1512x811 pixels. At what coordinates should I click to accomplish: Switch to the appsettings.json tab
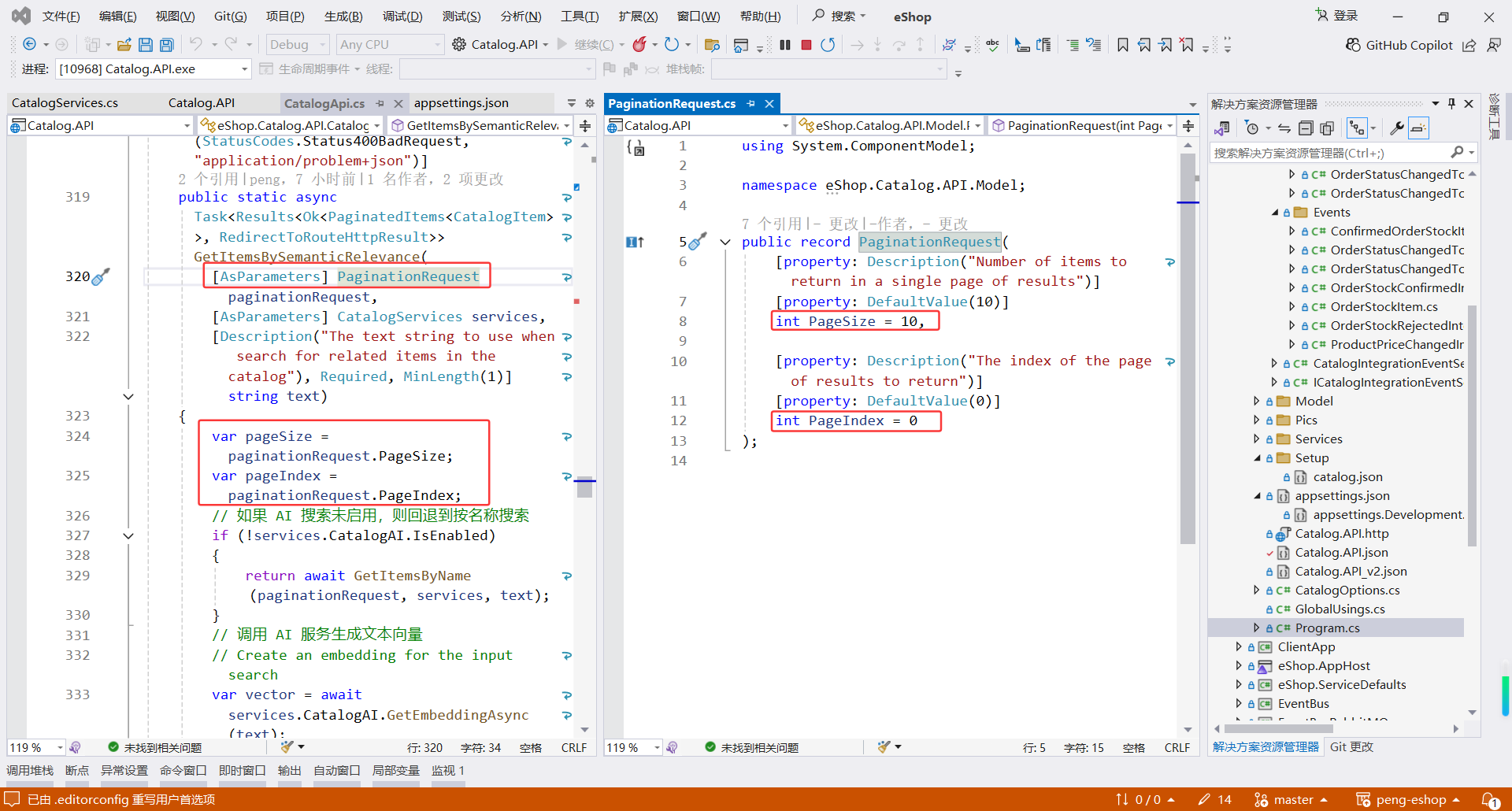pos(461,103)
